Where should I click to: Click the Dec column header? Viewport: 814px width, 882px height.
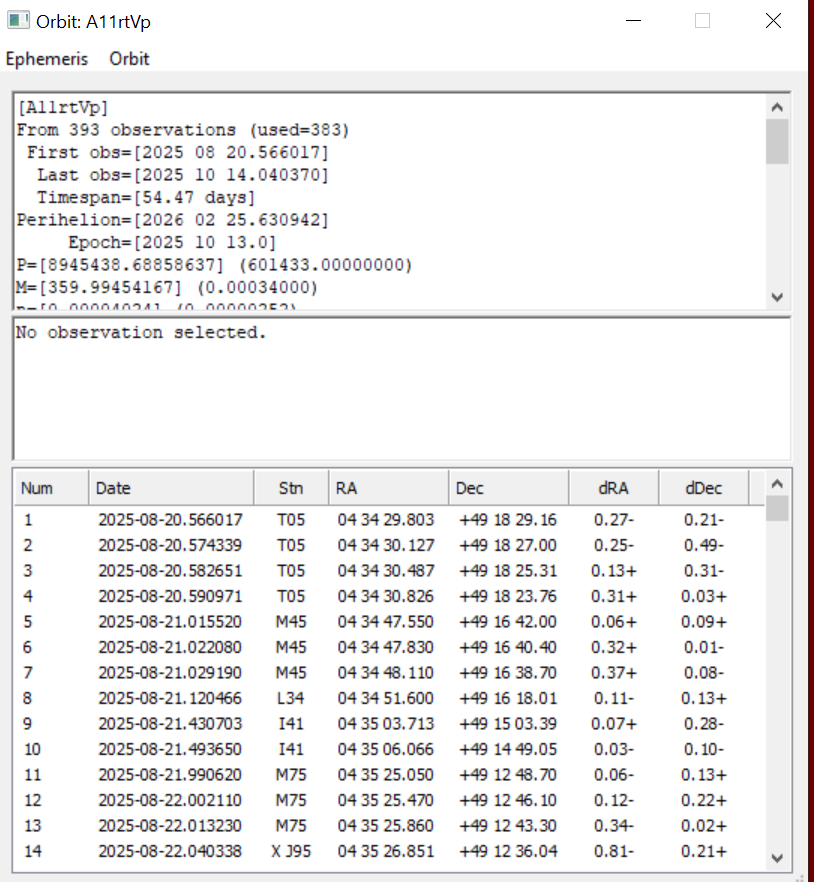tap(508, 489)
